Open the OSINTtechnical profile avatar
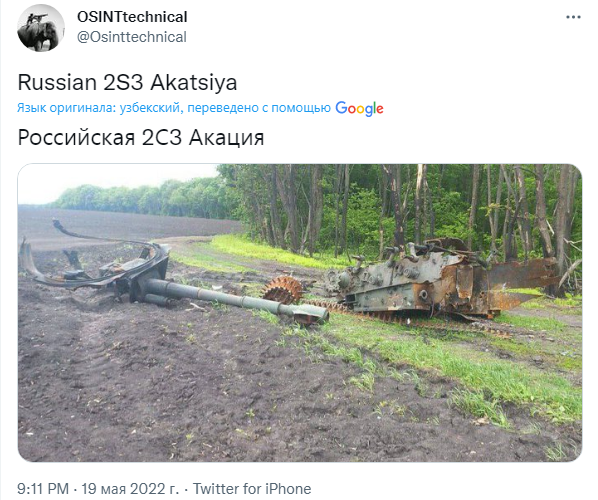The image size is (598, 500). click(41, 28)
